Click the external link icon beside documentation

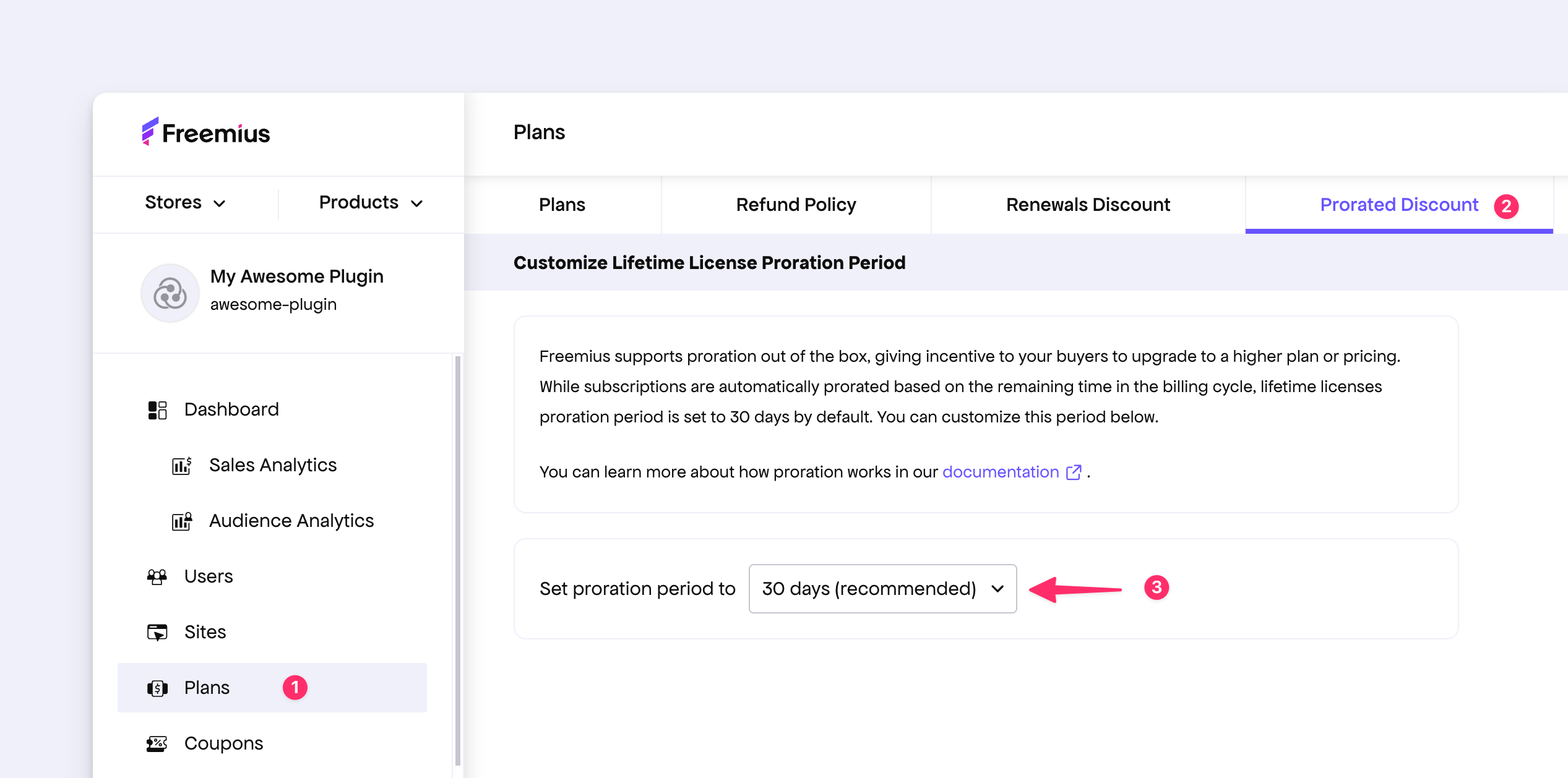tap(1074, 472)
